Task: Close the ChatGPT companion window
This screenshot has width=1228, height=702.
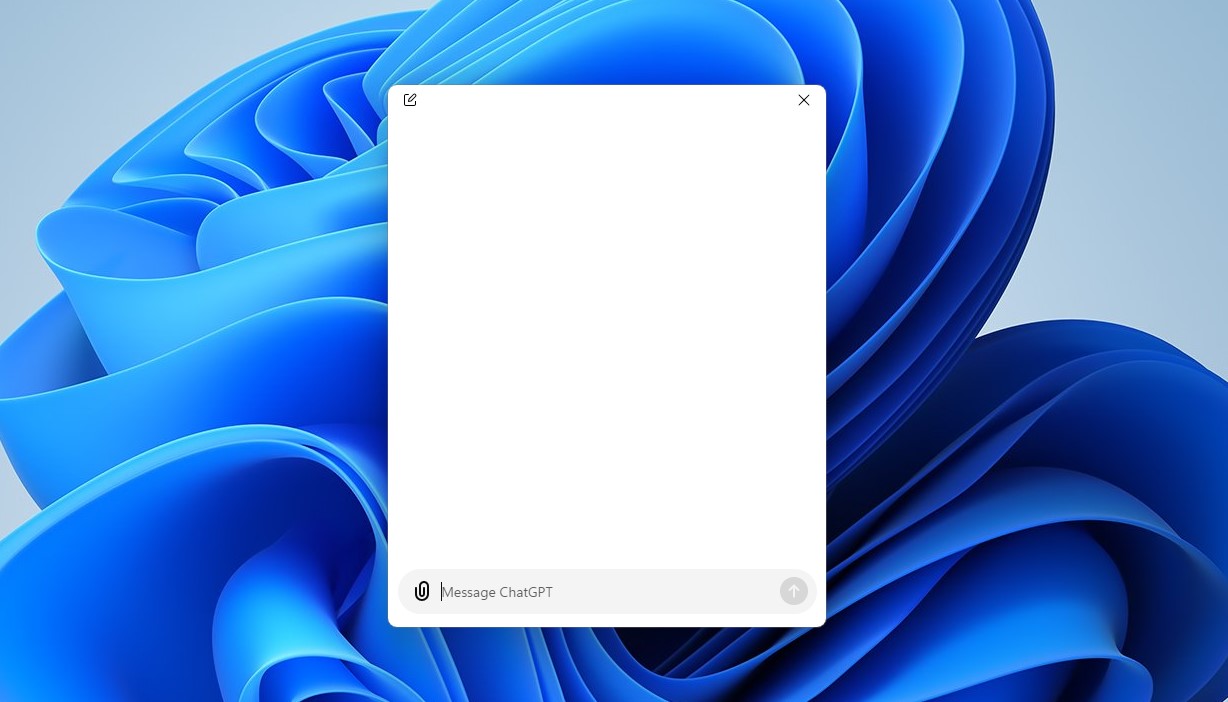Action: pos(804,100)
